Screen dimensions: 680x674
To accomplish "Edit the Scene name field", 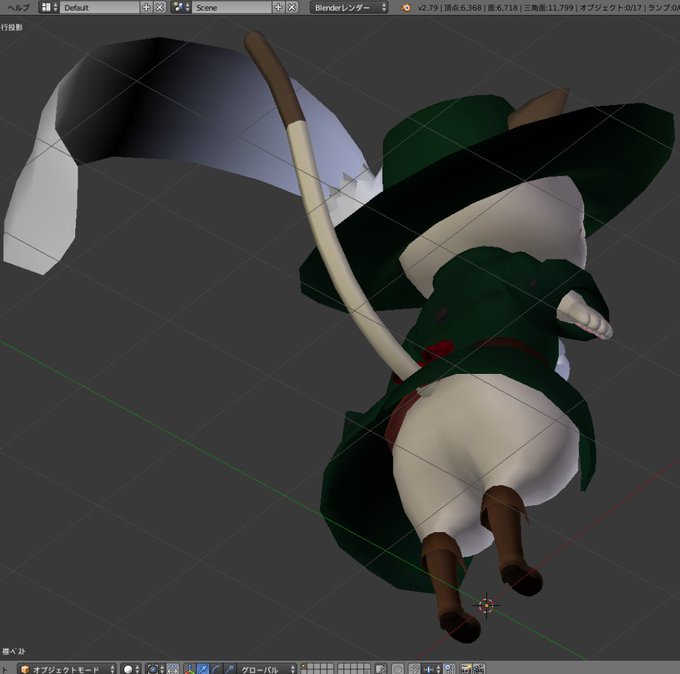I will pyautogui.click(x=231, y=7).
